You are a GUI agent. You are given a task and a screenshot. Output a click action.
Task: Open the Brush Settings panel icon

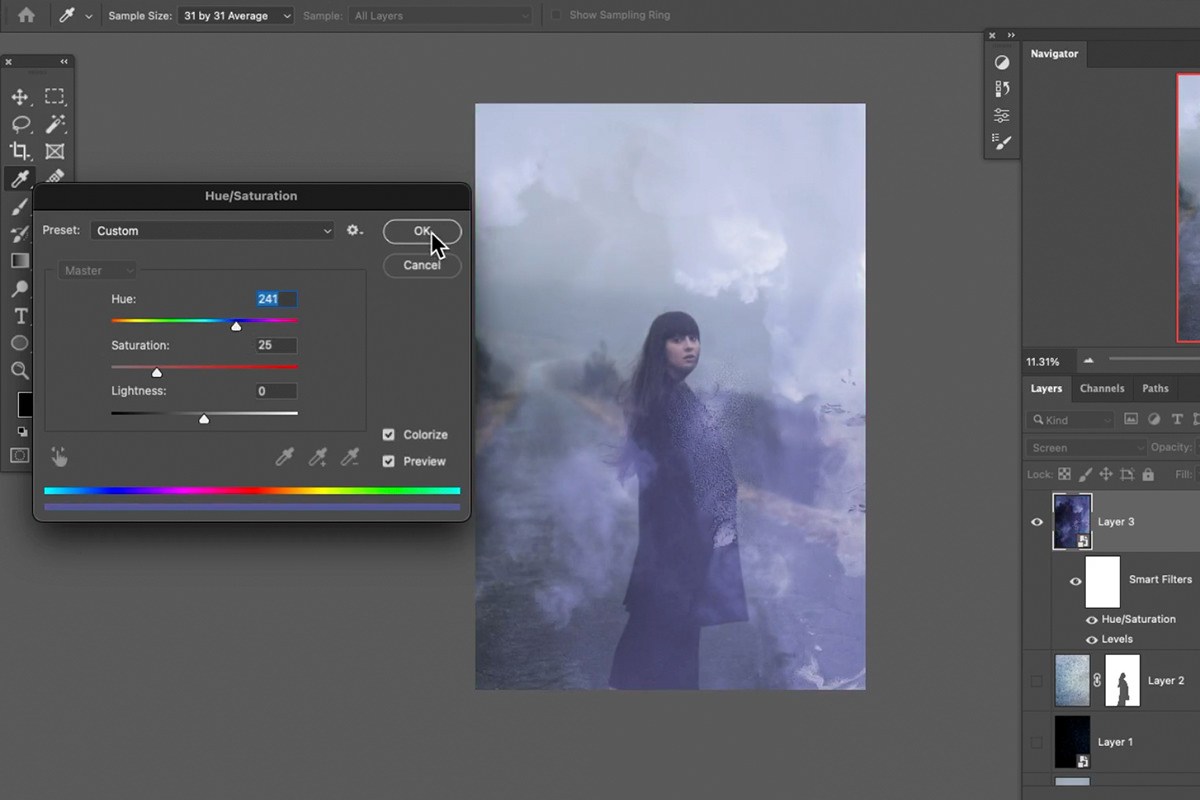[x=1002, y=142]
